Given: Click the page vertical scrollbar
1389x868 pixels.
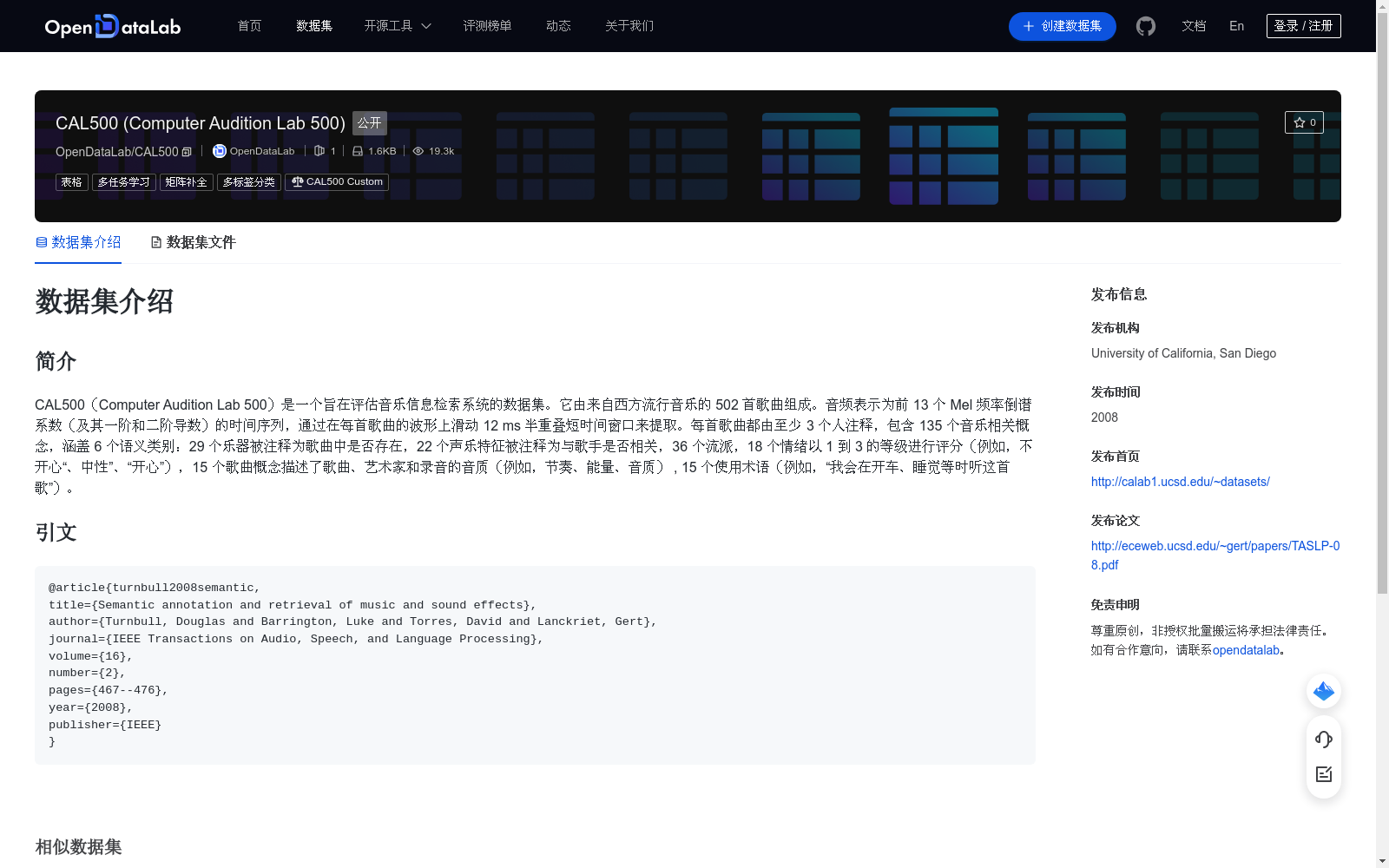Looking at the screenshot, I should point(1382,304).
